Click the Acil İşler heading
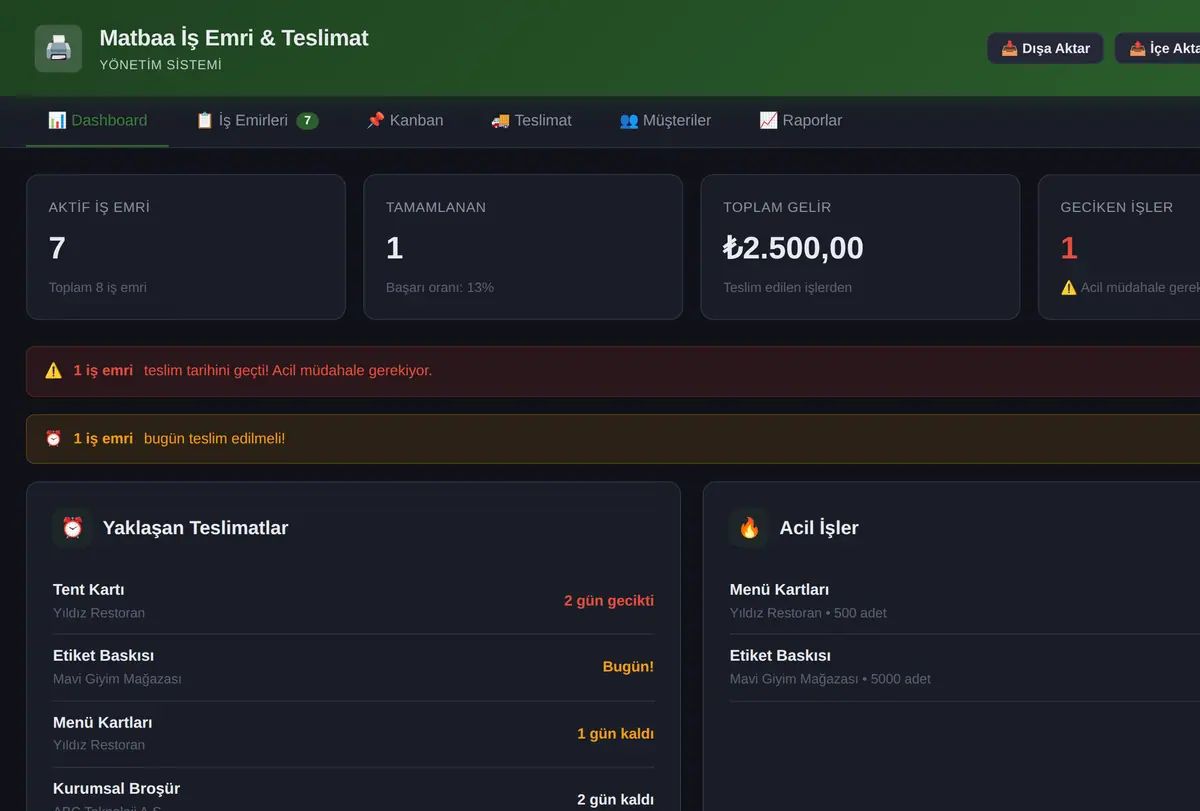Viewport: 1200px width, 811px height. [x=819, y=528]
